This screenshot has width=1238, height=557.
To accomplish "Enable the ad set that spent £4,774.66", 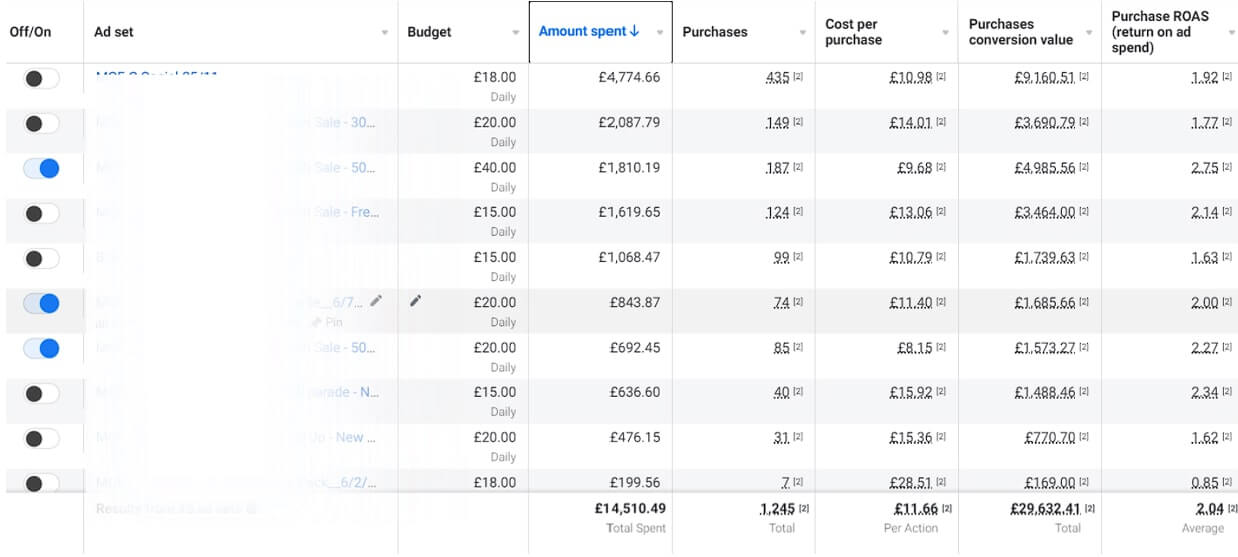I will pos(41,78).
